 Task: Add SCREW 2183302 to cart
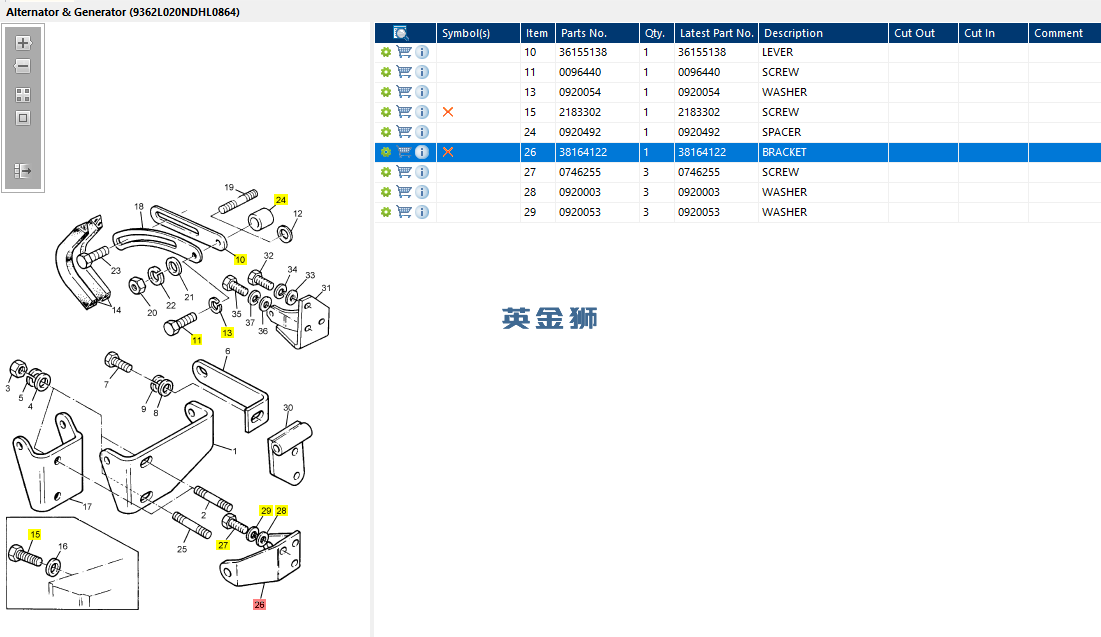tap(404, 112)
